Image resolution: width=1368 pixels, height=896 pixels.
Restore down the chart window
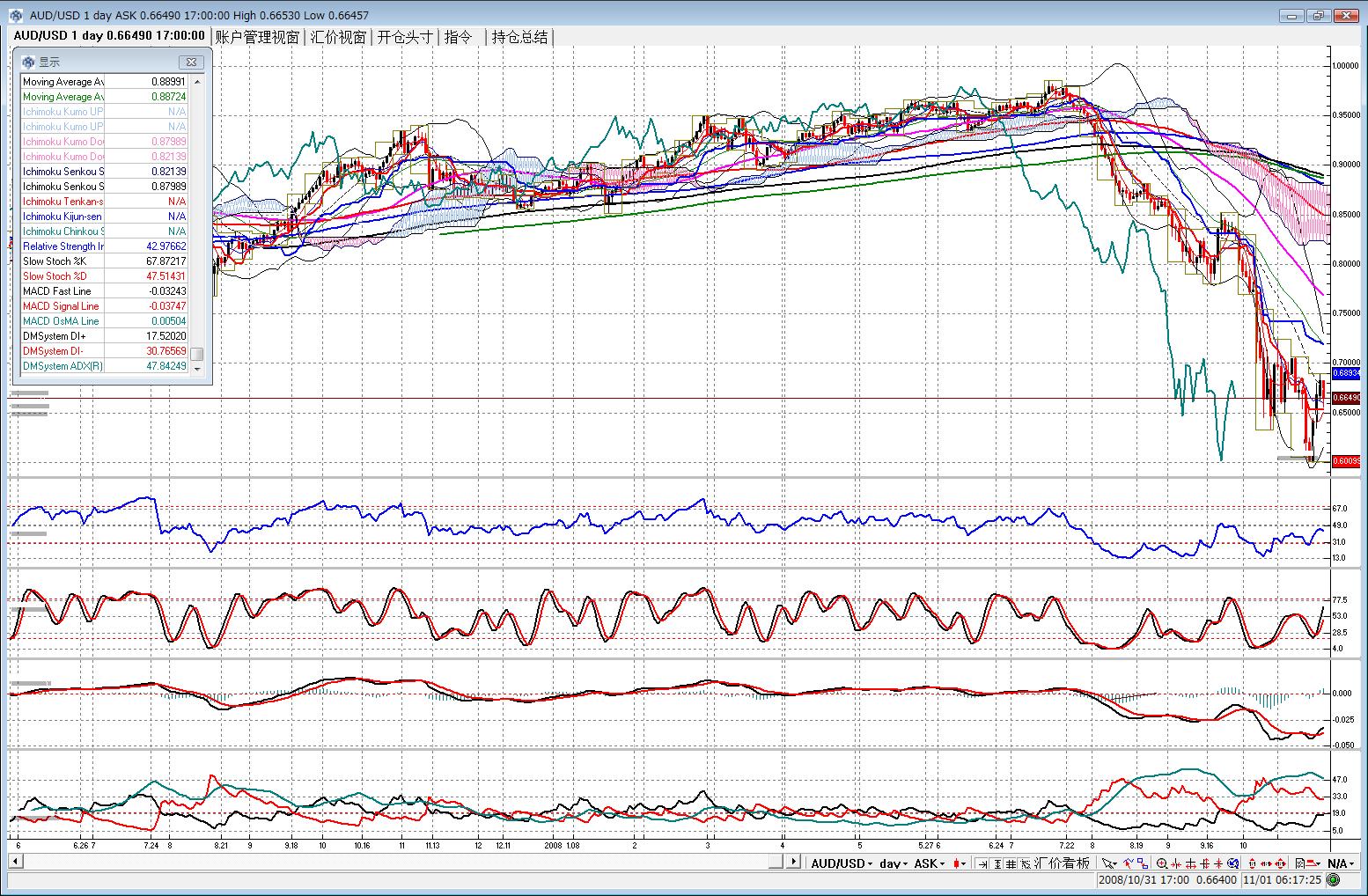pyautogui.click(x=1319, y=15)
